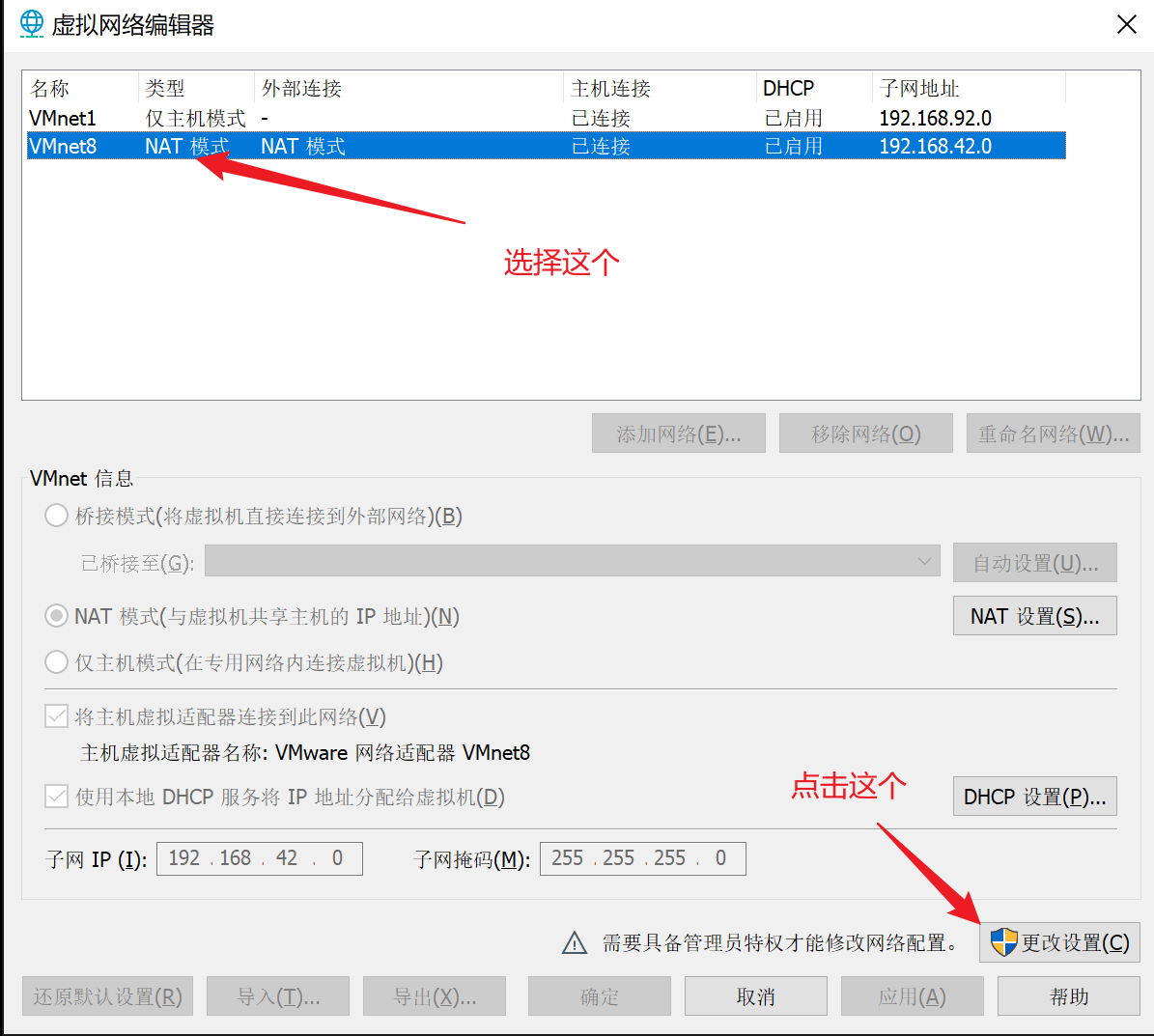
Task: Select the host-only mode radio button
Action: pos(57,662)
